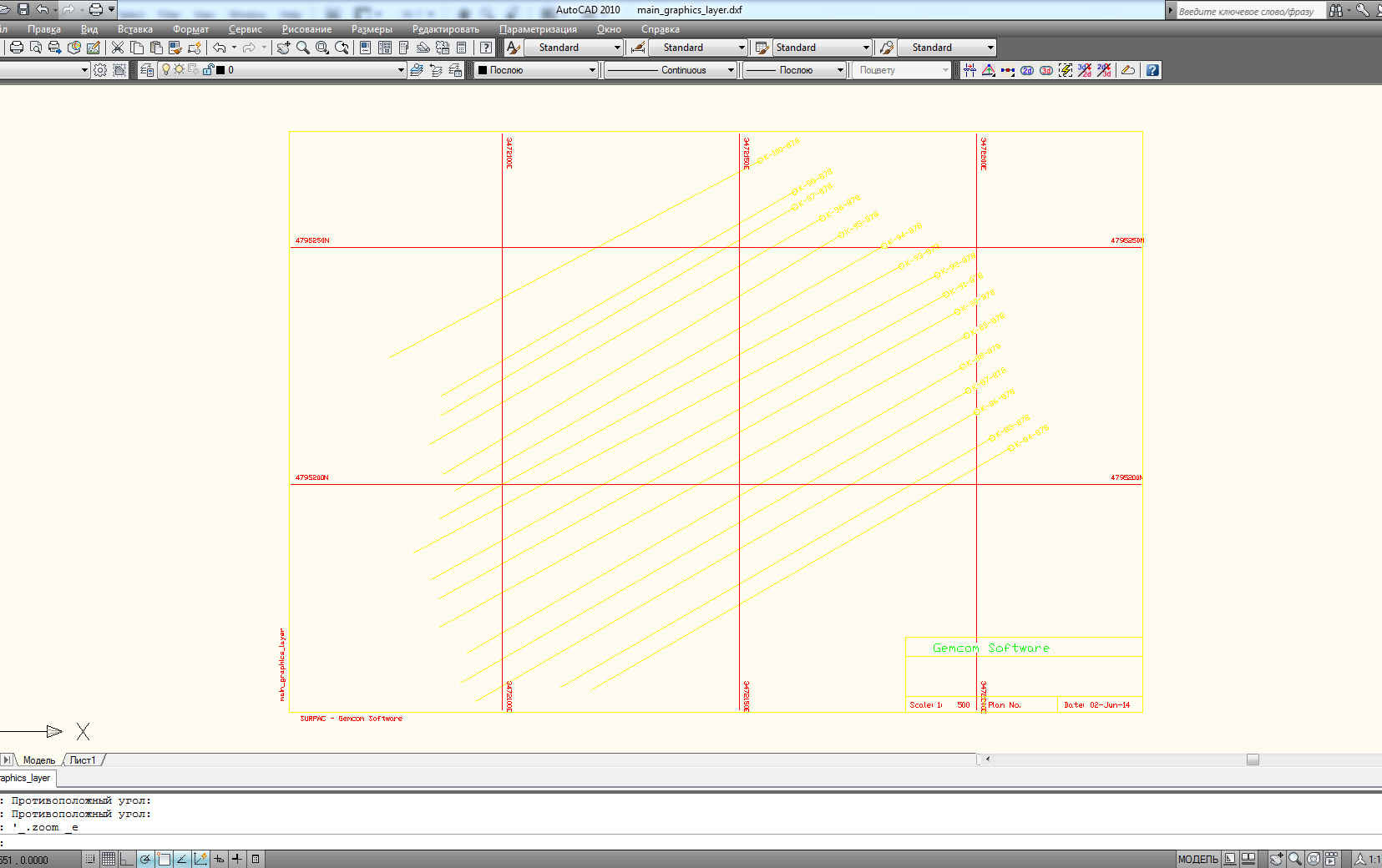Toggle Polar Tracking in status bar
The image size is (1382, 868).
(x=145, y=859)
